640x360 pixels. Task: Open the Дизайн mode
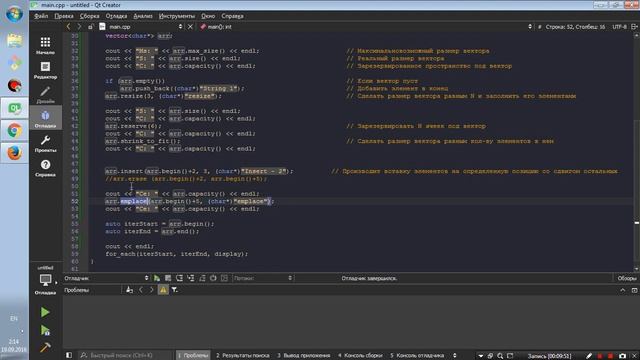tap(45, 94)
